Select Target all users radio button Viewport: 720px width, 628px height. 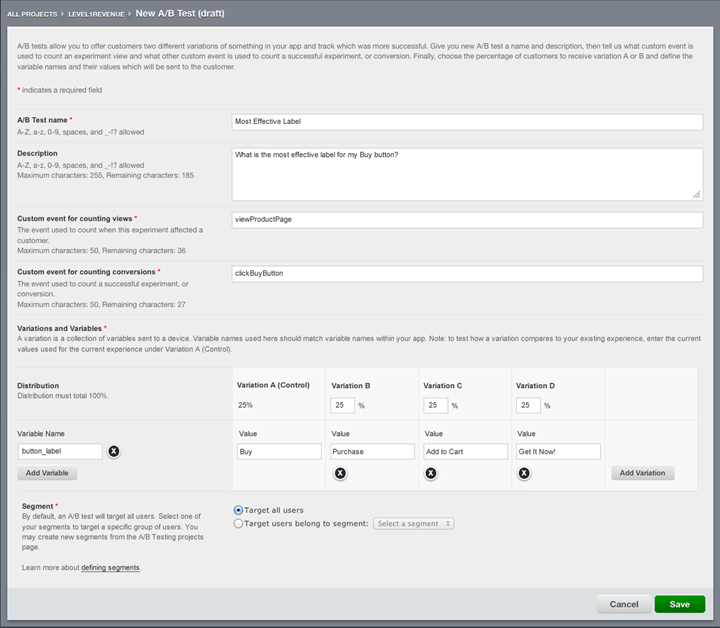pyautogui.click(x=238, y=510)
